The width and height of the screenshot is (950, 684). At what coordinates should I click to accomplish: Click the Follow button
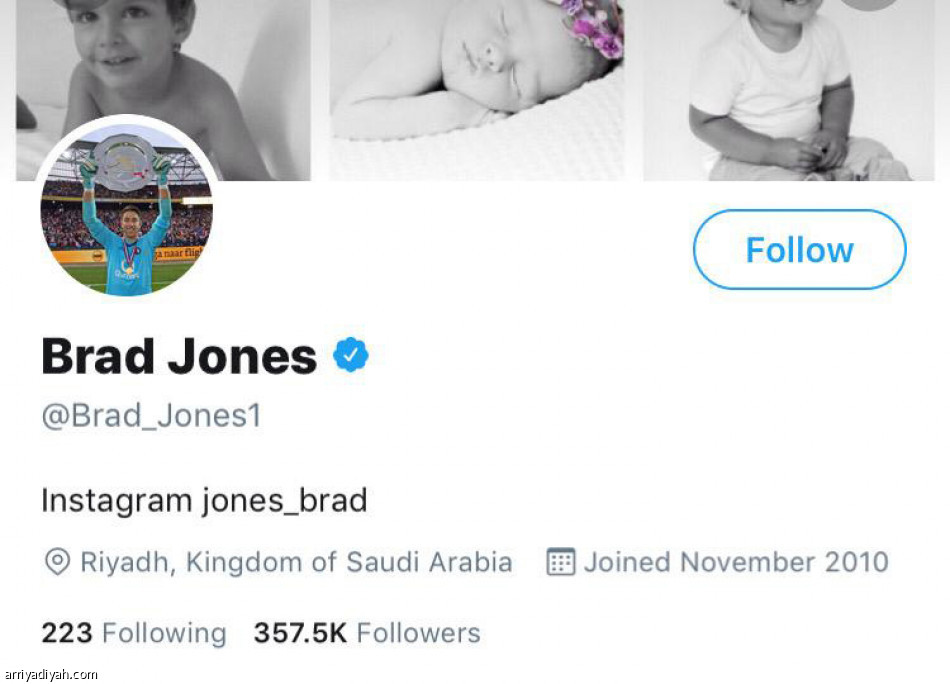click(799, 250)
